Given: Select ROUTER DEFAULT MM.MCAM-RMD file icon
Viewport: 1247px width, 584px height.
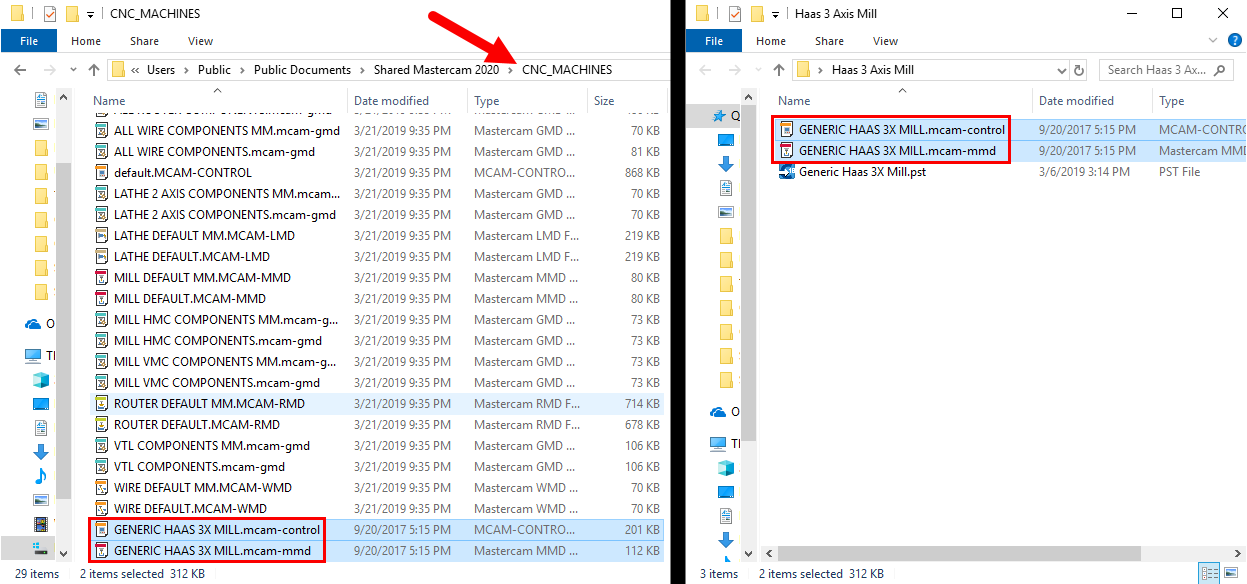Looking at the screenshot, I should click(101, 404).
